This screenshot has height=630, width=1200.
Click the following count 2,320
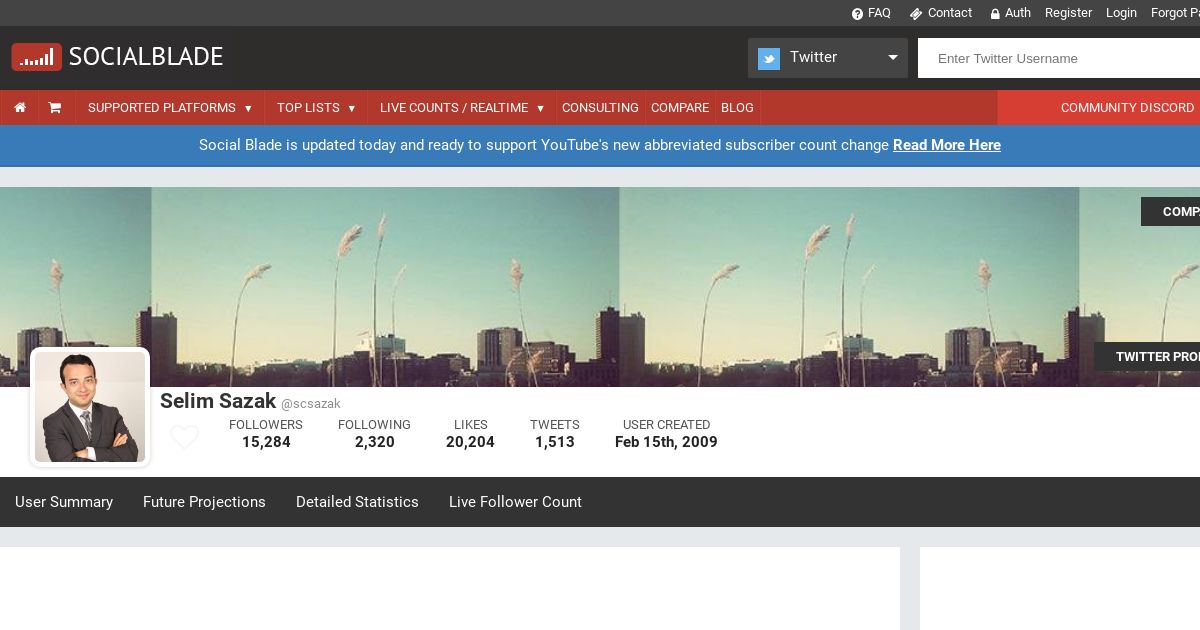(375, 442)
